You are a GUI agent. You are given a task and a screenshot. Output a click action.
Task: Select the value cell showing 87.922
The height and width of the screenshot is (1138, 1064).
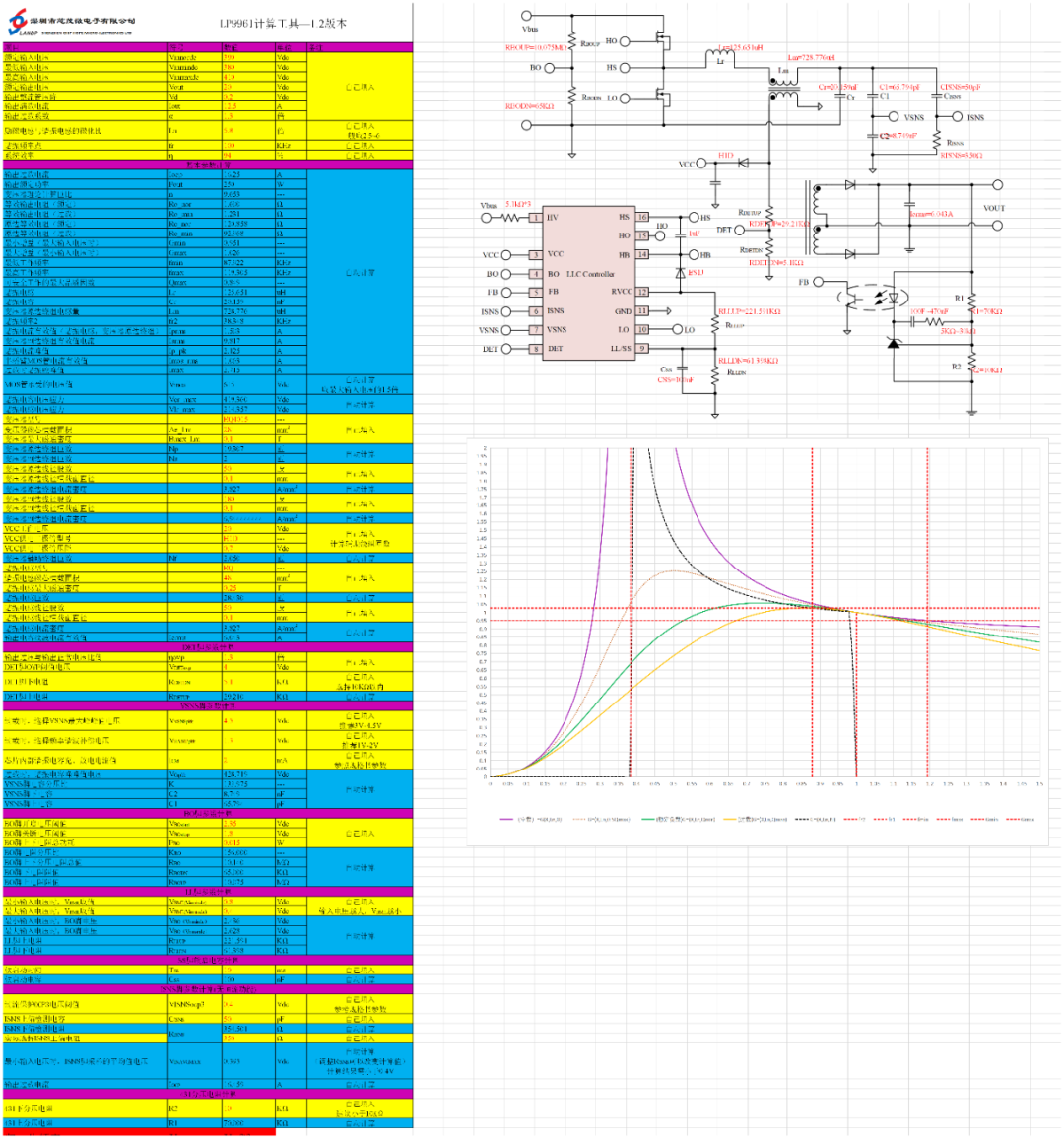coord(248,263)
